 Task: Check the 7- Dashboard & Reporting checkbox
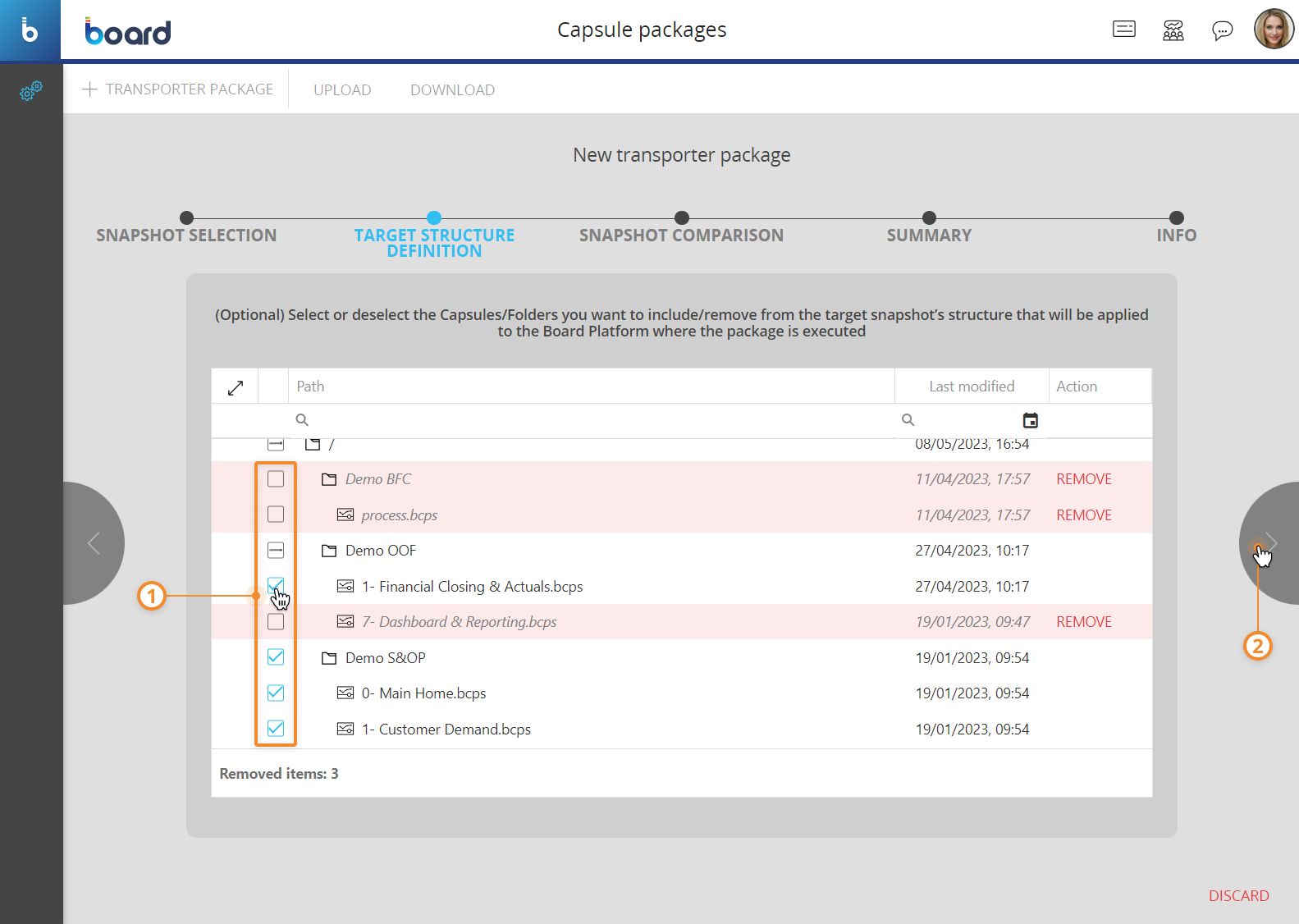pyautogui.click(x=276, y=622)
